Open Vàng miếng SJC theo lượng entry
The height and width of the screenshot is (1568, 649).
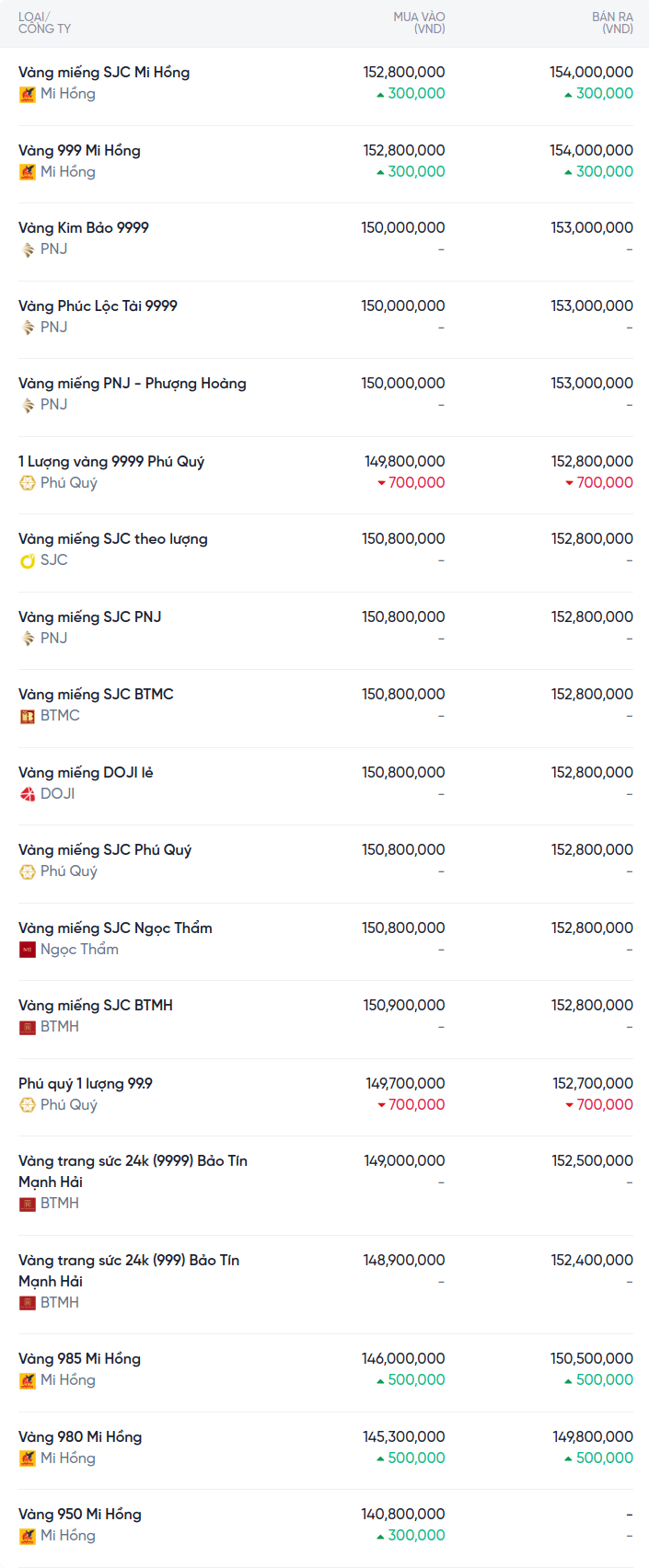coord(113,538)
